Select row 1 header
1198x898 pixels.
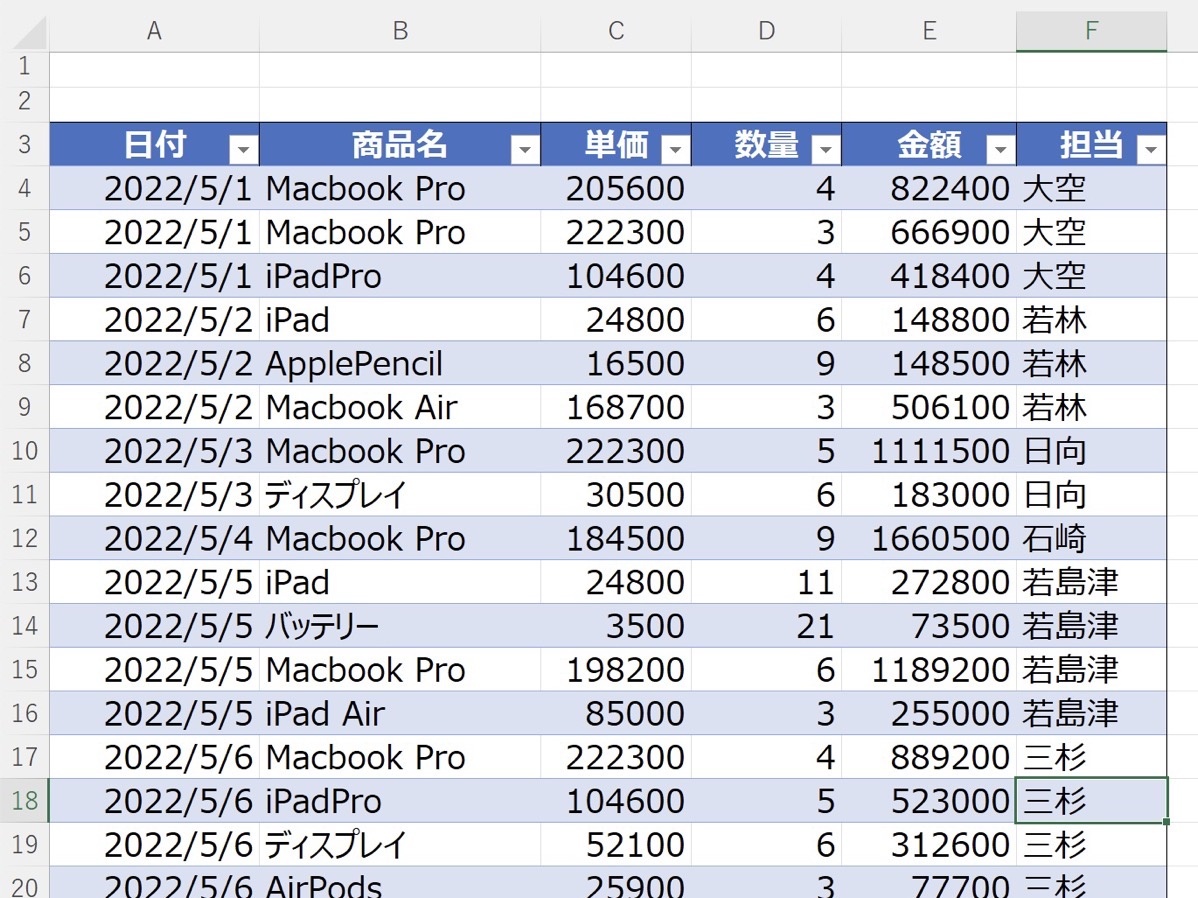click(x=24, y=66)
